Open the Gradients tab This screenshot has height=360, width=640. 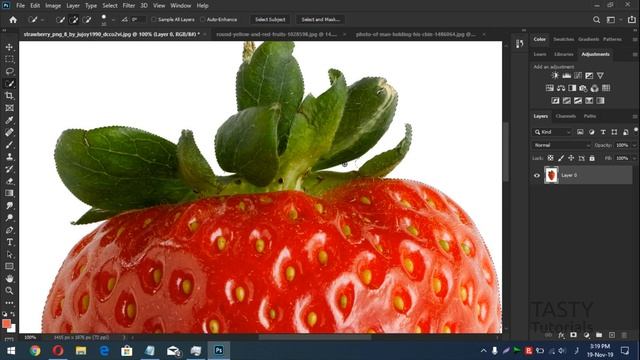(588, 39)
